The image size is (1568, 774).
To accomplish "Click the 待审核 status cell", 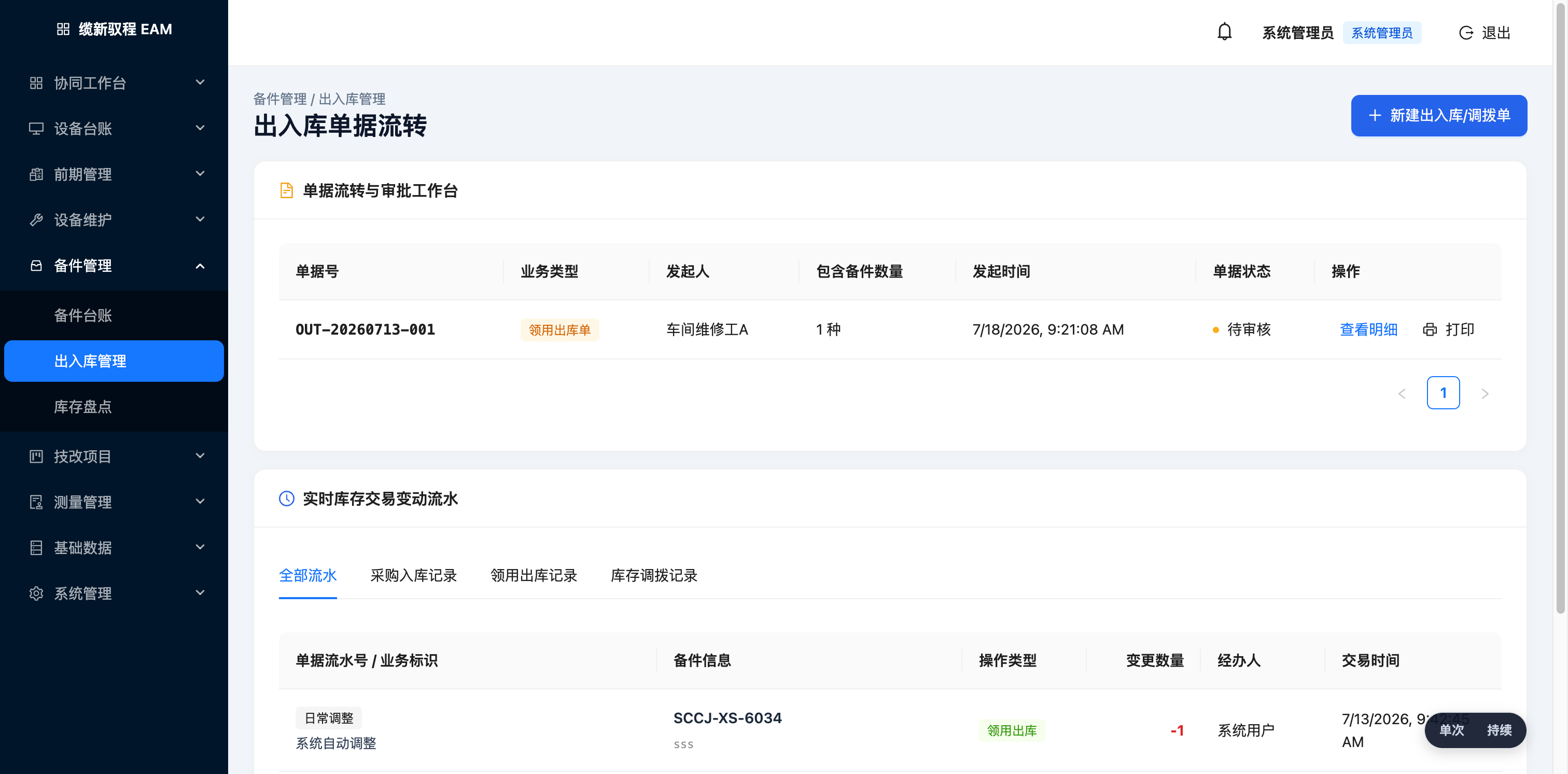I will click(1241, 329).
